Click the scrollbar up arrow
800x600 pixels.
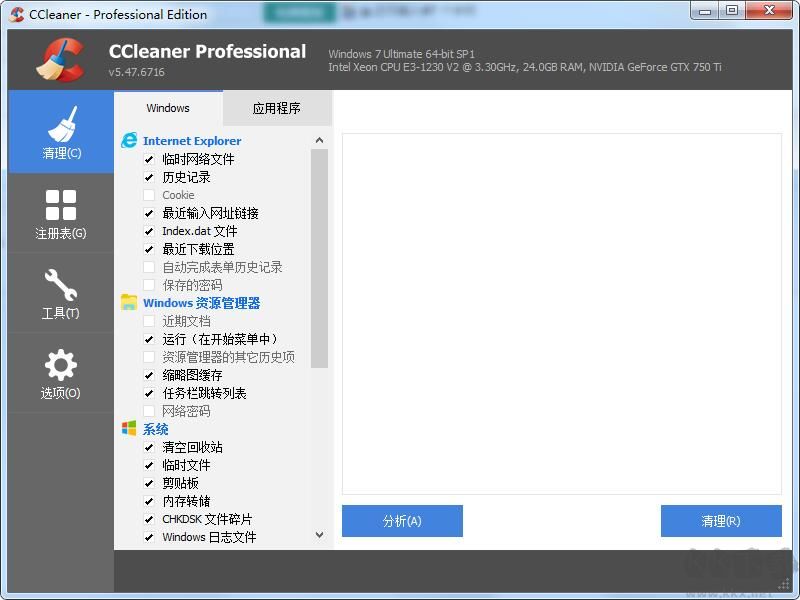click(x=319, y=140)
